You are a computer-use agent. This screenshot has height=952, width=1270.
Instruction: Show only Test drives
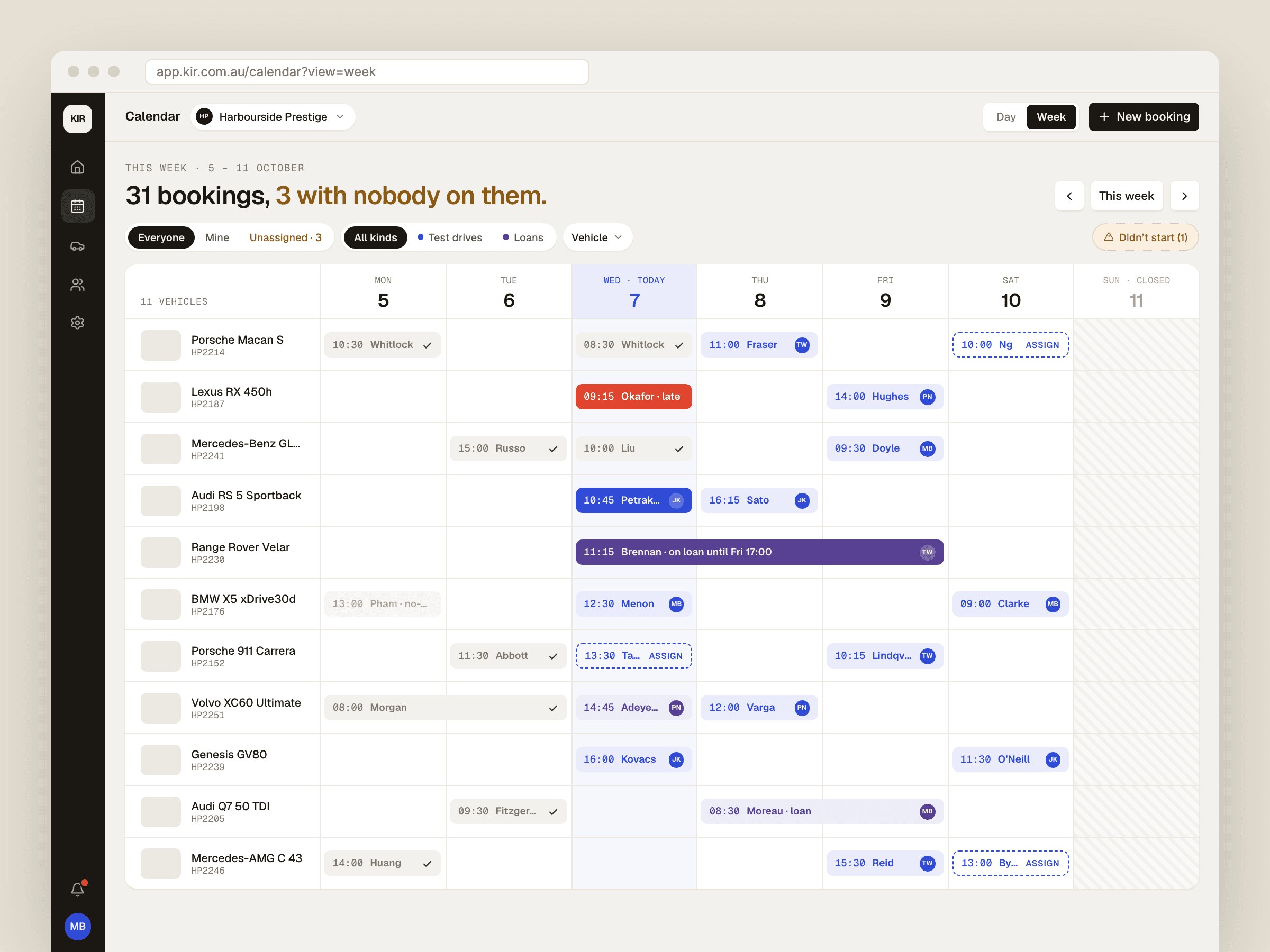[450, 237]
